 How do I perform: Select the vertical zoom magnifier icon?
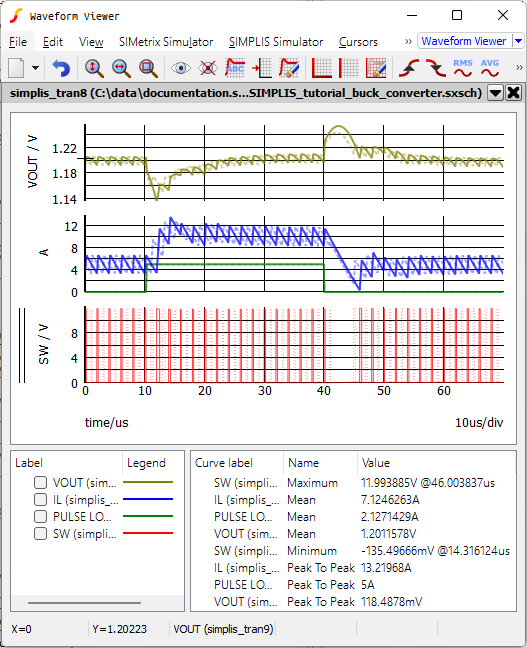(94, 68)
